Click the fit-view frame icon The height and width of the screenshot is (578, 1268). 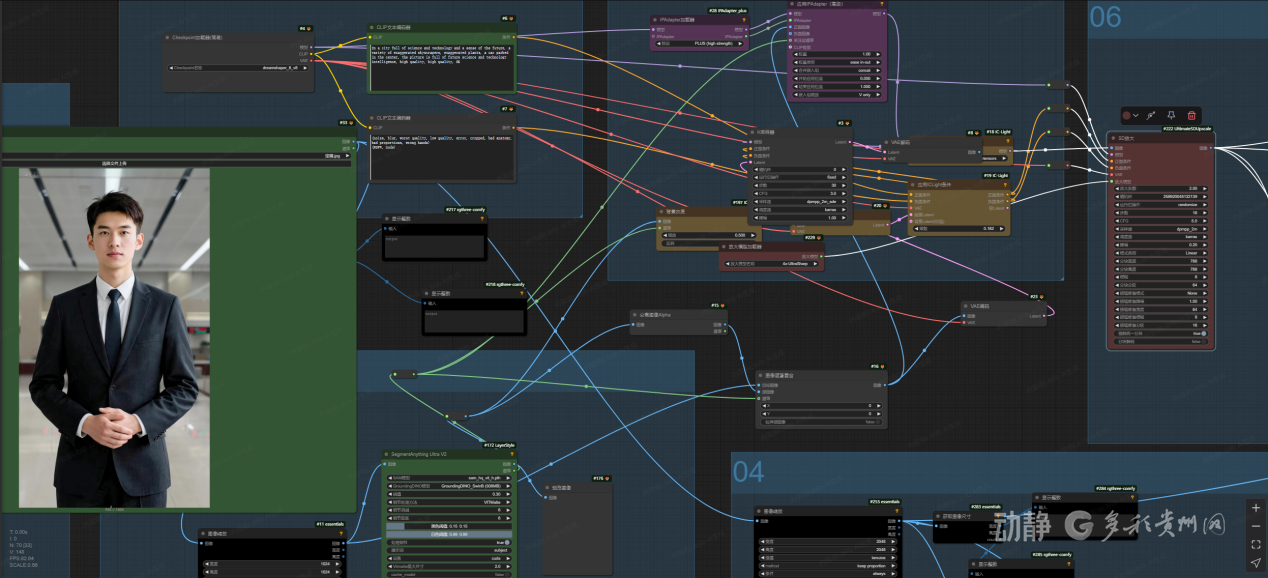pos(1256,545)
